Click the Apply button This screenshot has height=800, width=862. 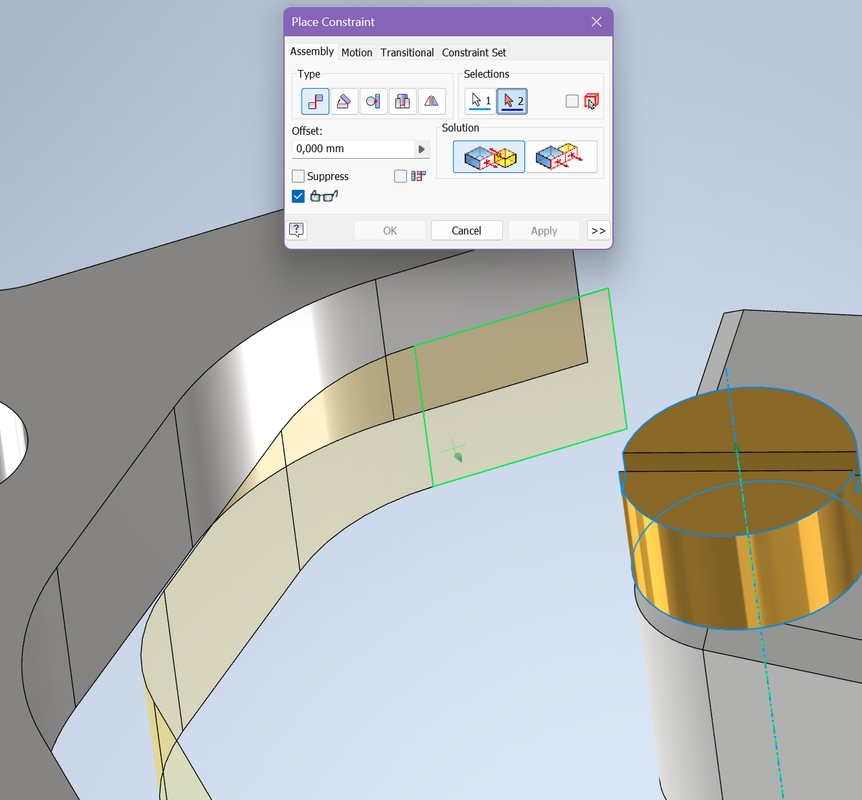[544, 230]
